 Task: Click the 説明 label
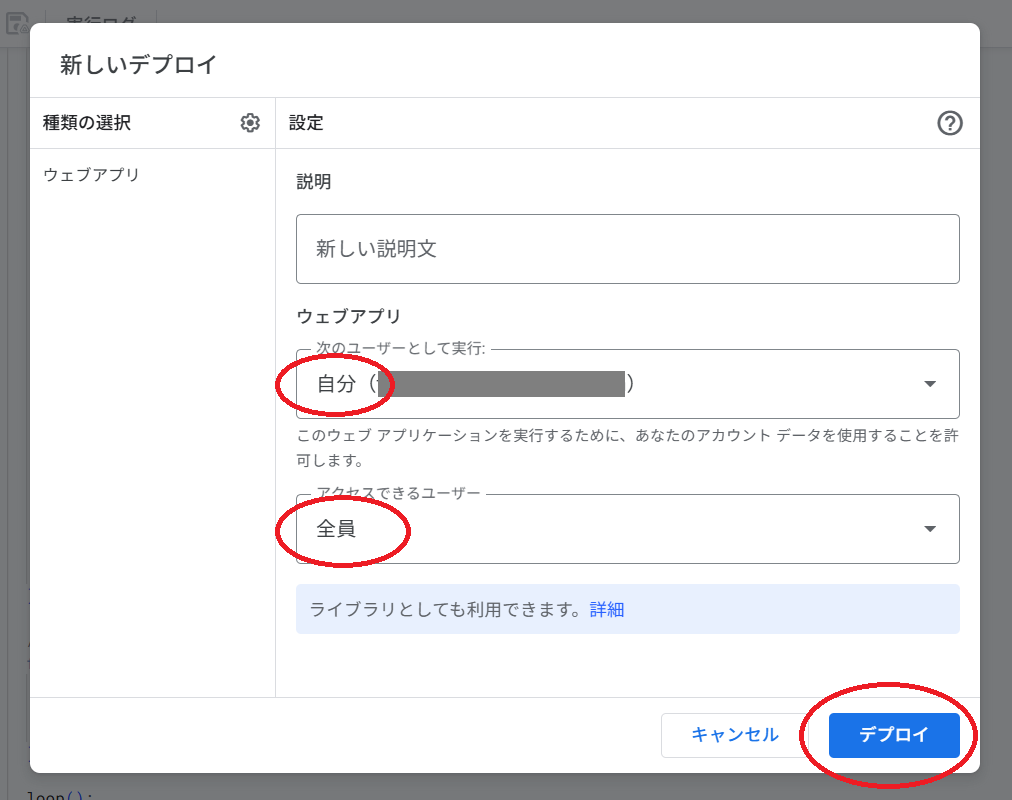point(314,182)
